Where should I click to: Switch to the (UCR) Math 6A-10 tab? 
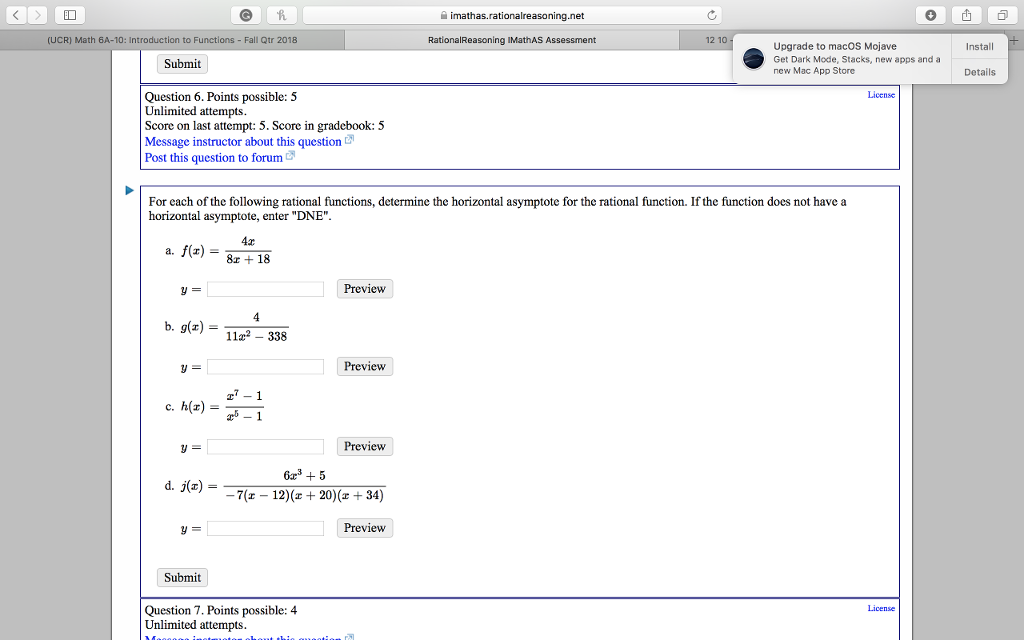[170, 39]
